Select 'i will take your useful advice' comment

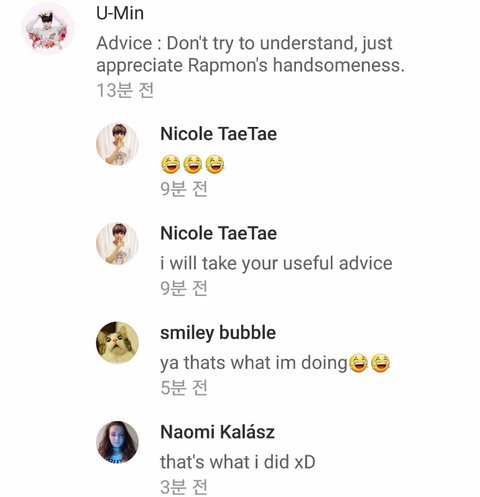coord(276,263)
